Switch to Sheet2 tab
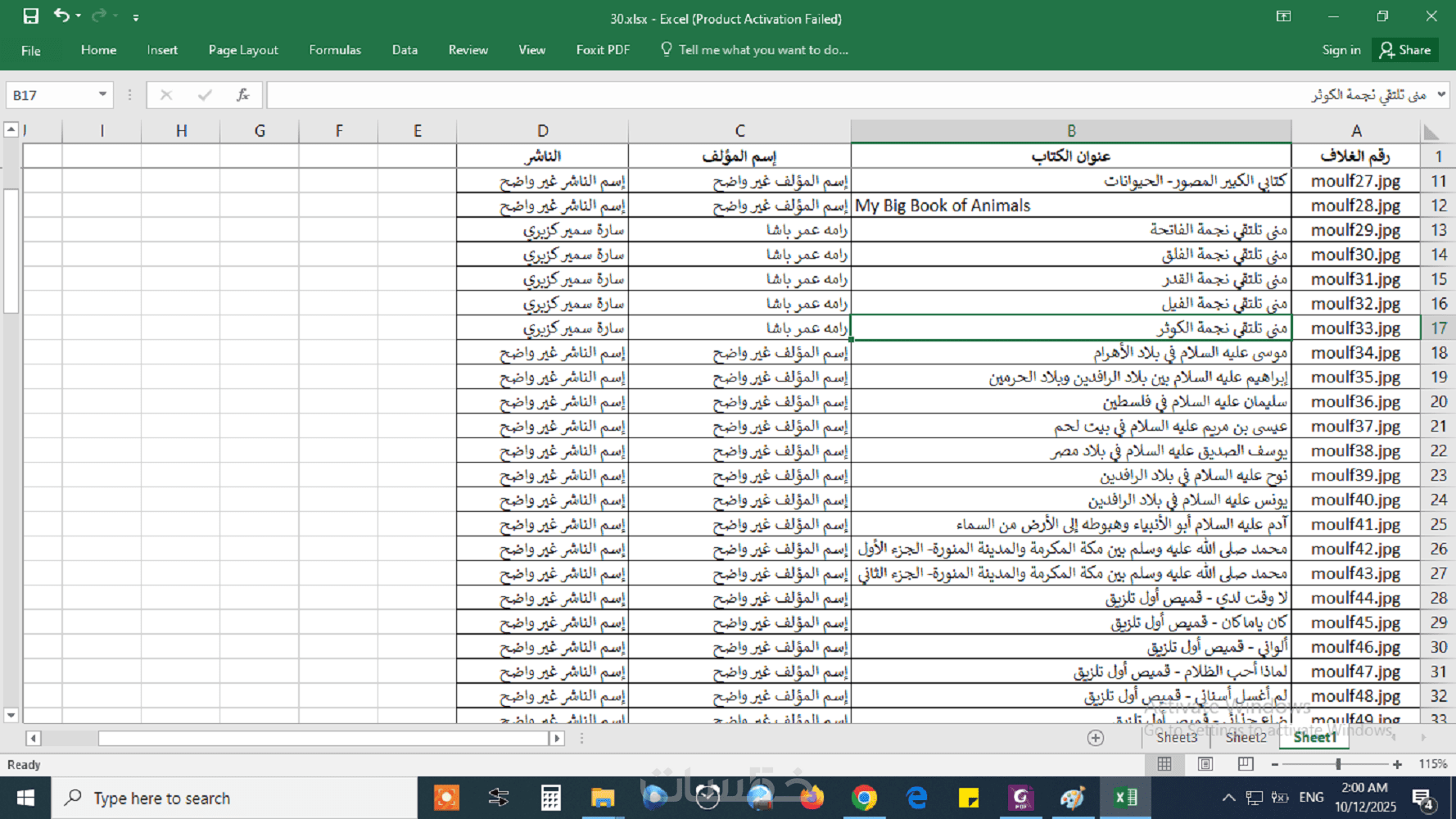This screenshot has width=1456, height=819. pos(1246,737)
